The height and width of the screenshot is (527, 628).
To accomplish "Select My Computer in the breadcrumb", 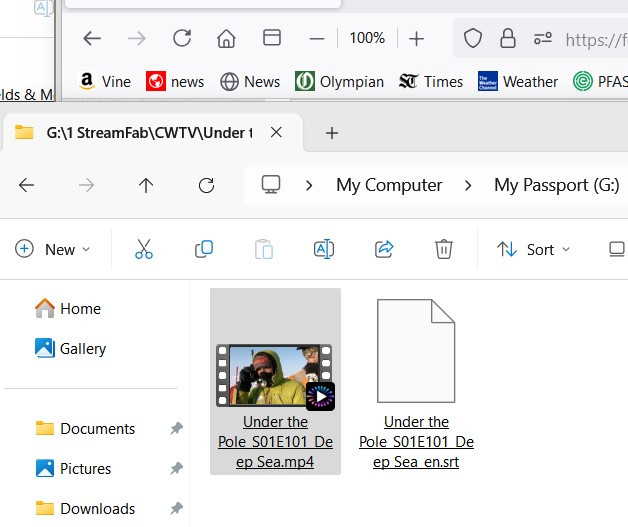I will [389, 185].
